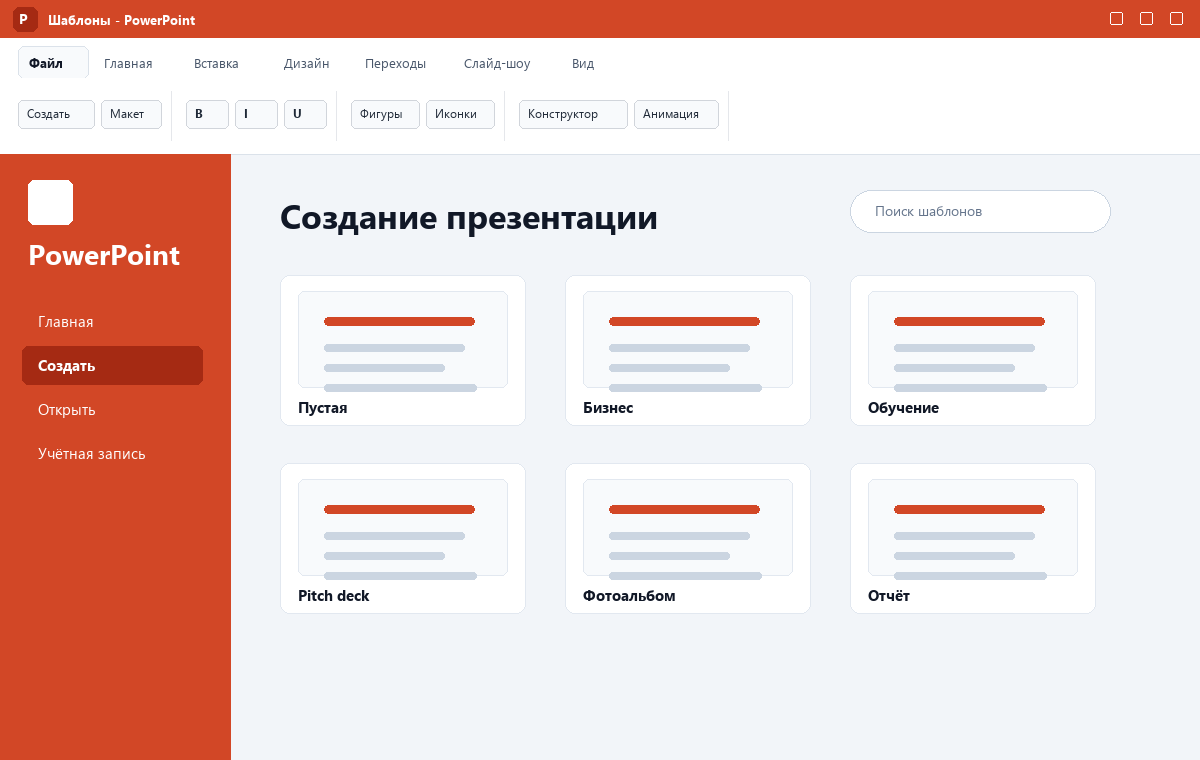Open the Вставка ribbon tab

point(216,63)
